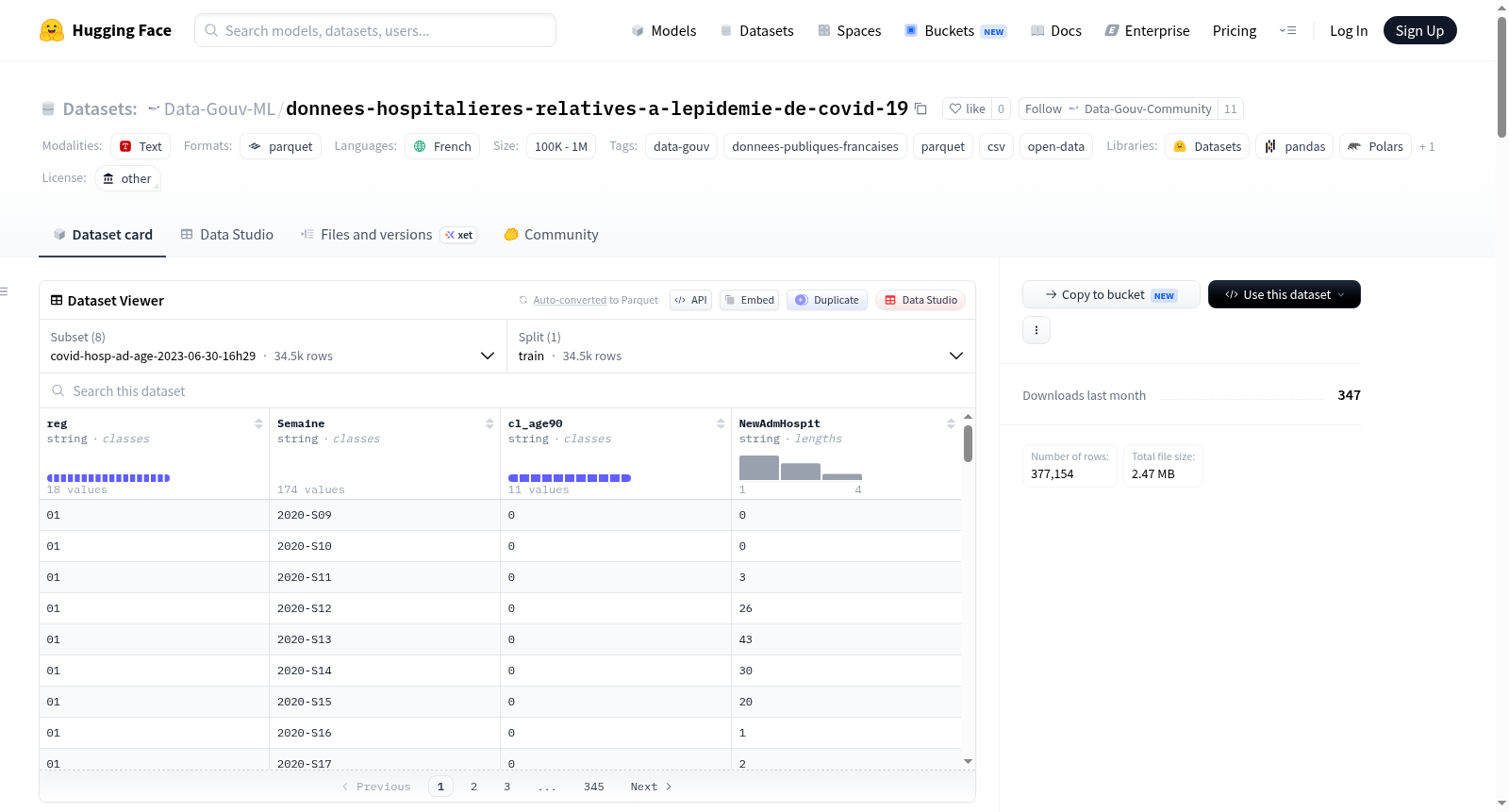
Task: Click the table vertical scrollbar thumb
Action: click(968, 443)
